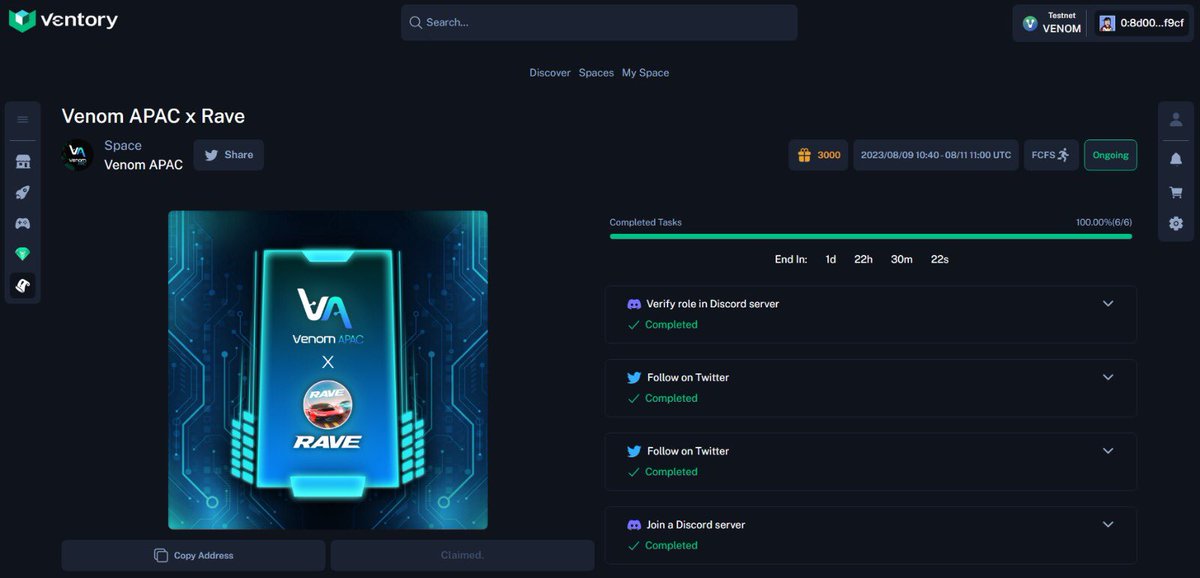Open the green diamond icon in sidebar
The height and width of the screenshot is (578, 1200).
click(22, 254)
